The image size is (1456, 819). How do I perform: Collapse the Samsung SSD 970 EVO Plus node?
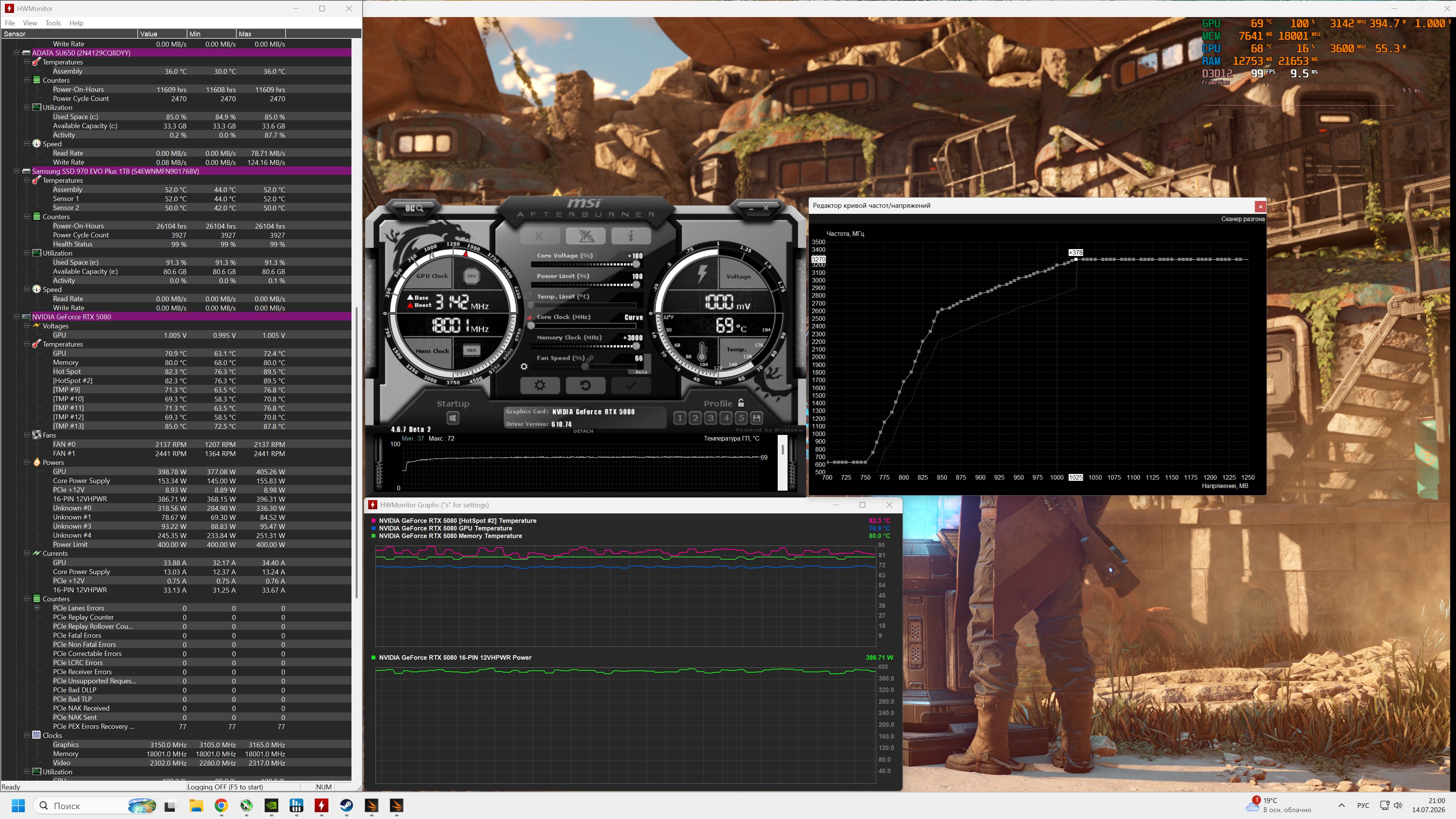click(x=16, y=171)
